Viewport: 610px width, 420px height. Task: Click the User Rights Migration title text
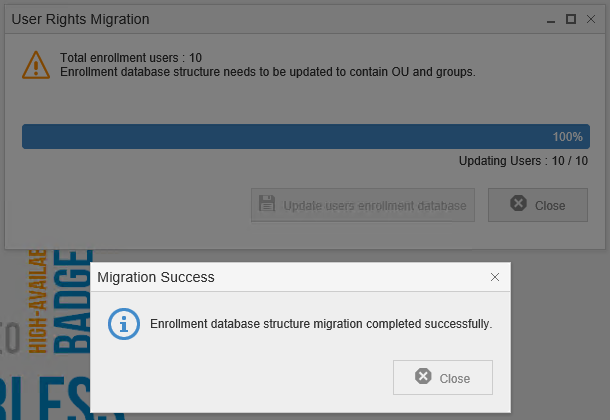tap(80, 19)
